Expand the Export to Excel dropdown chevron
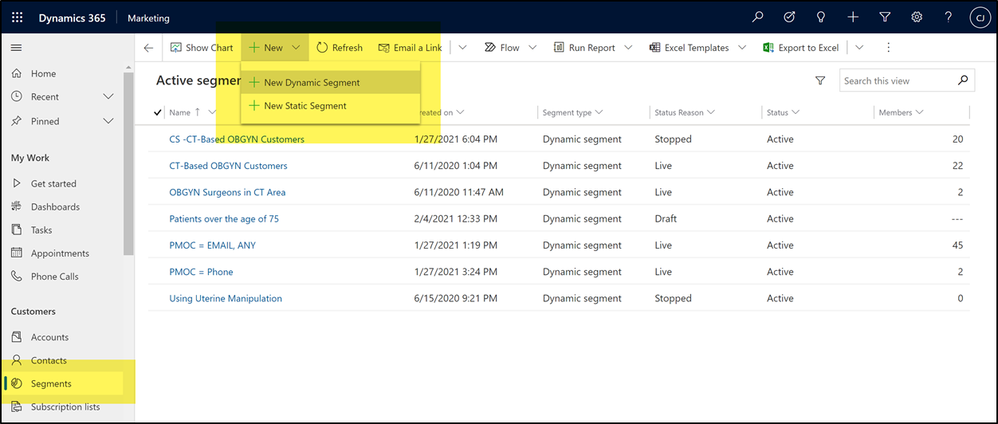 click(859, 48)
